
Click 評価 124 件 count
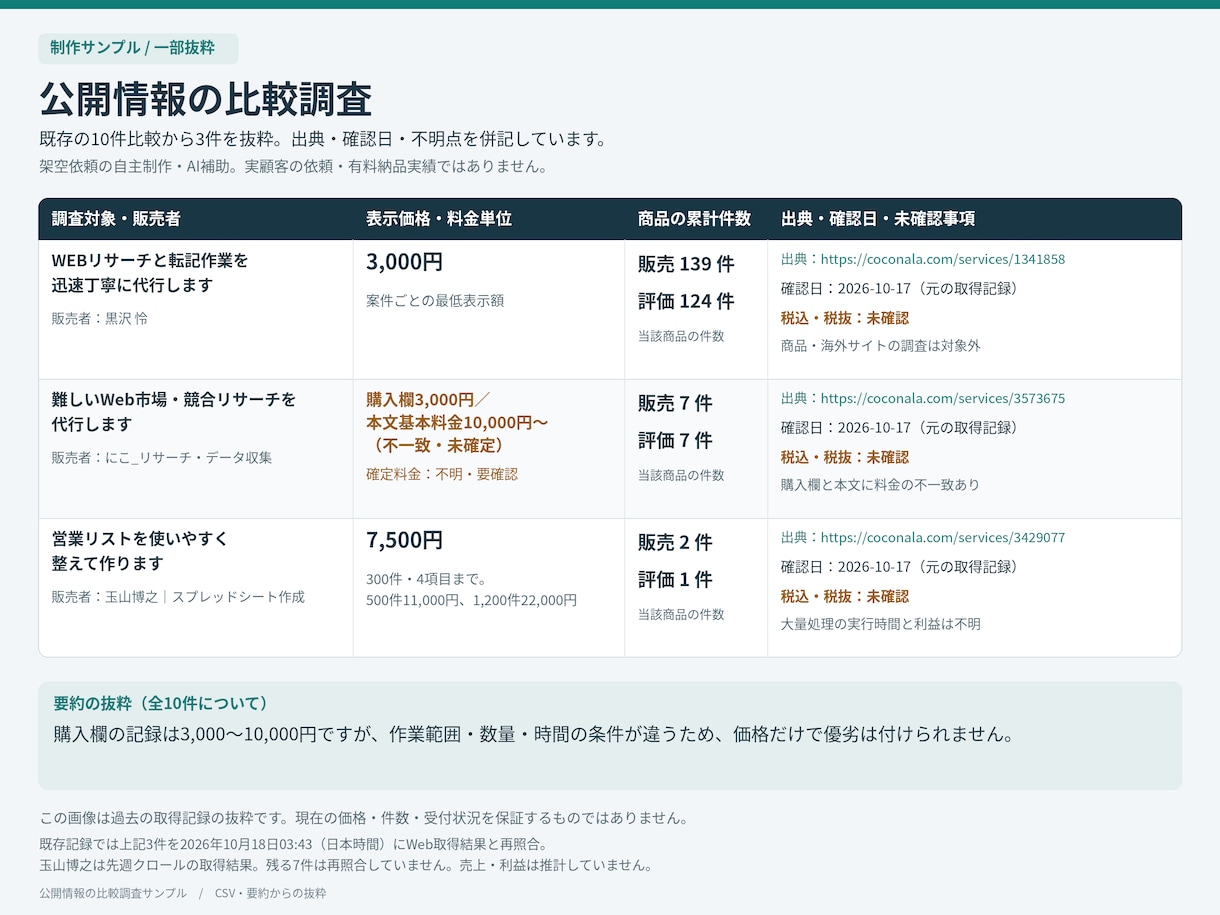pos(686,301)
